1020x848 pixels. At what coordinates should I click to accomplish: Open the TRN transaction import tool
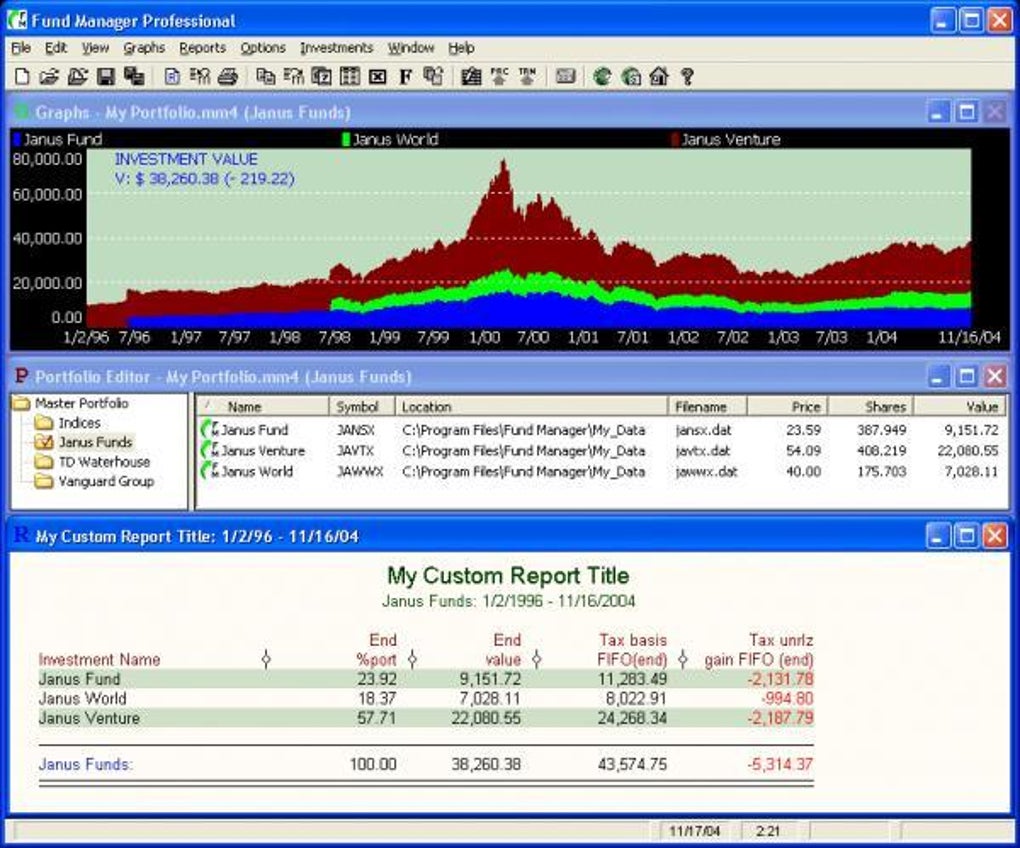tap(527, 75)
